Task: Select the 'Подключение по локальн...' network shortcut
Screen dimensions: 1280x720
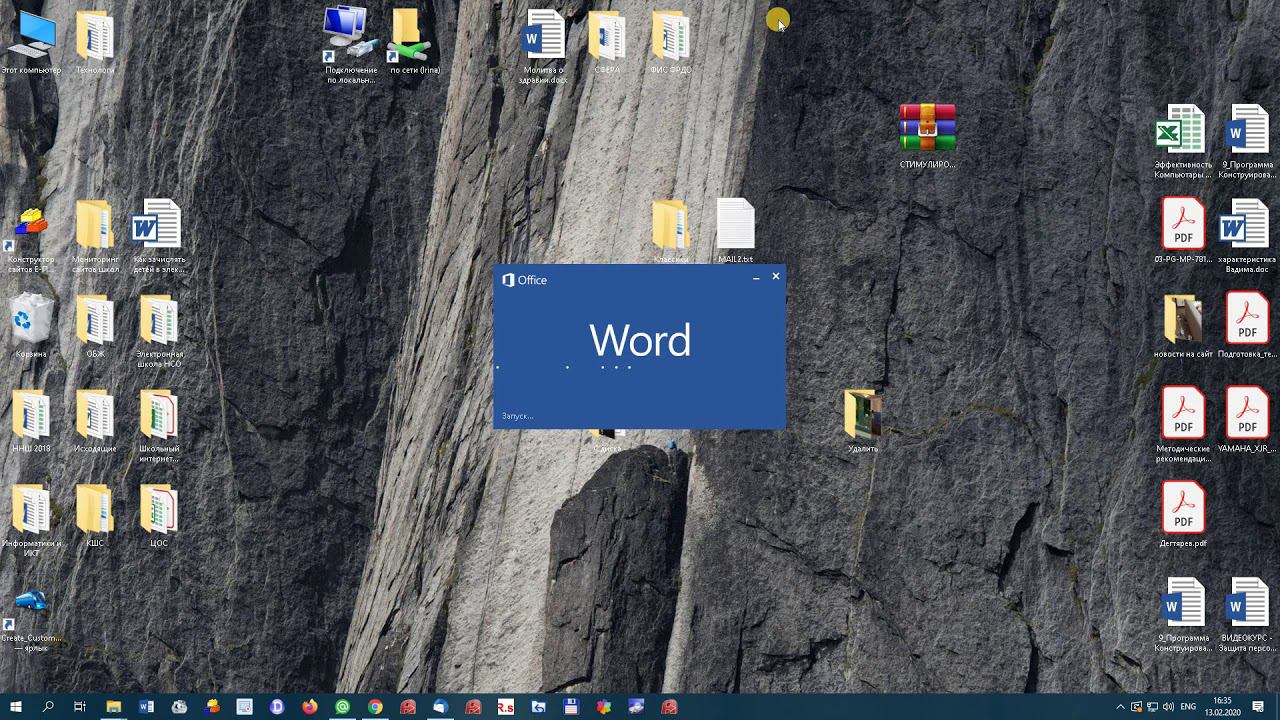Action: click(351, 45)
